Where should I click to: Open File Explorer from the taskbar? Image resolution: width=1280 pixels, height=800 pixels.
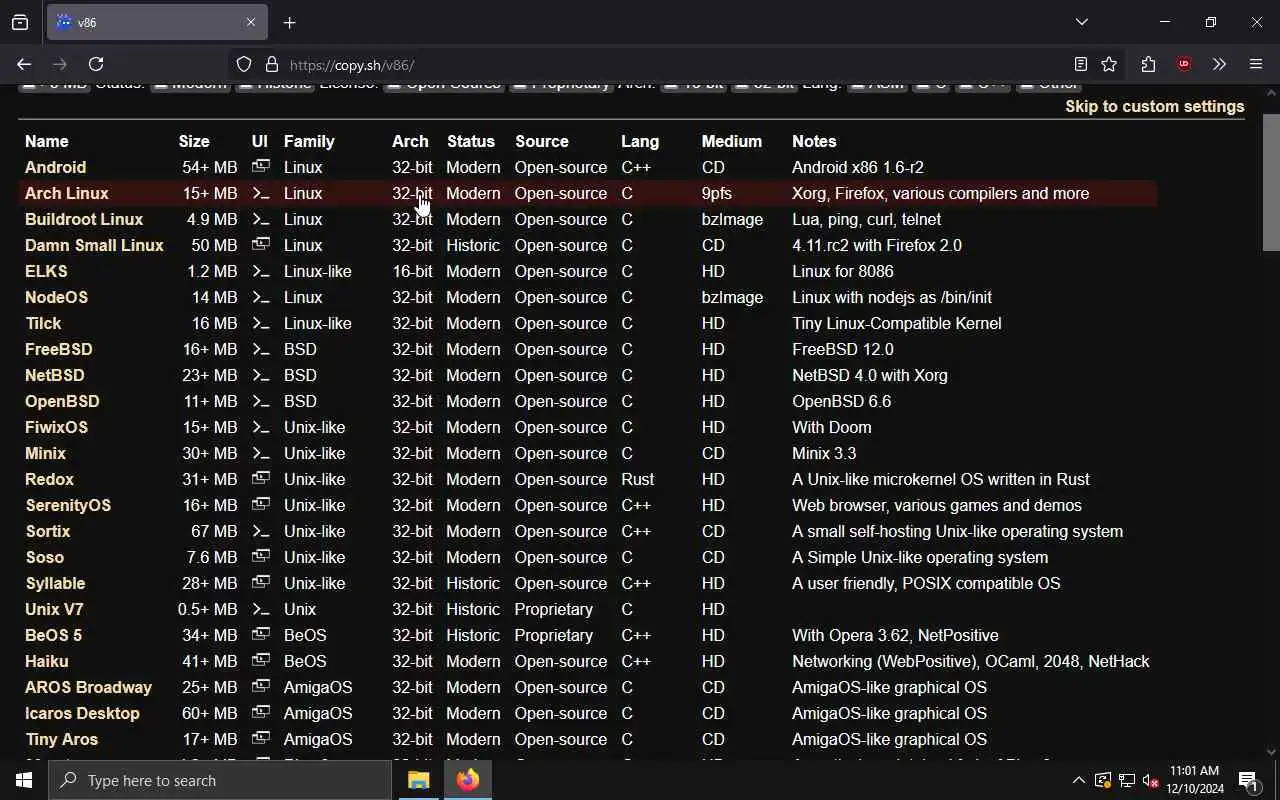(418, 780)
